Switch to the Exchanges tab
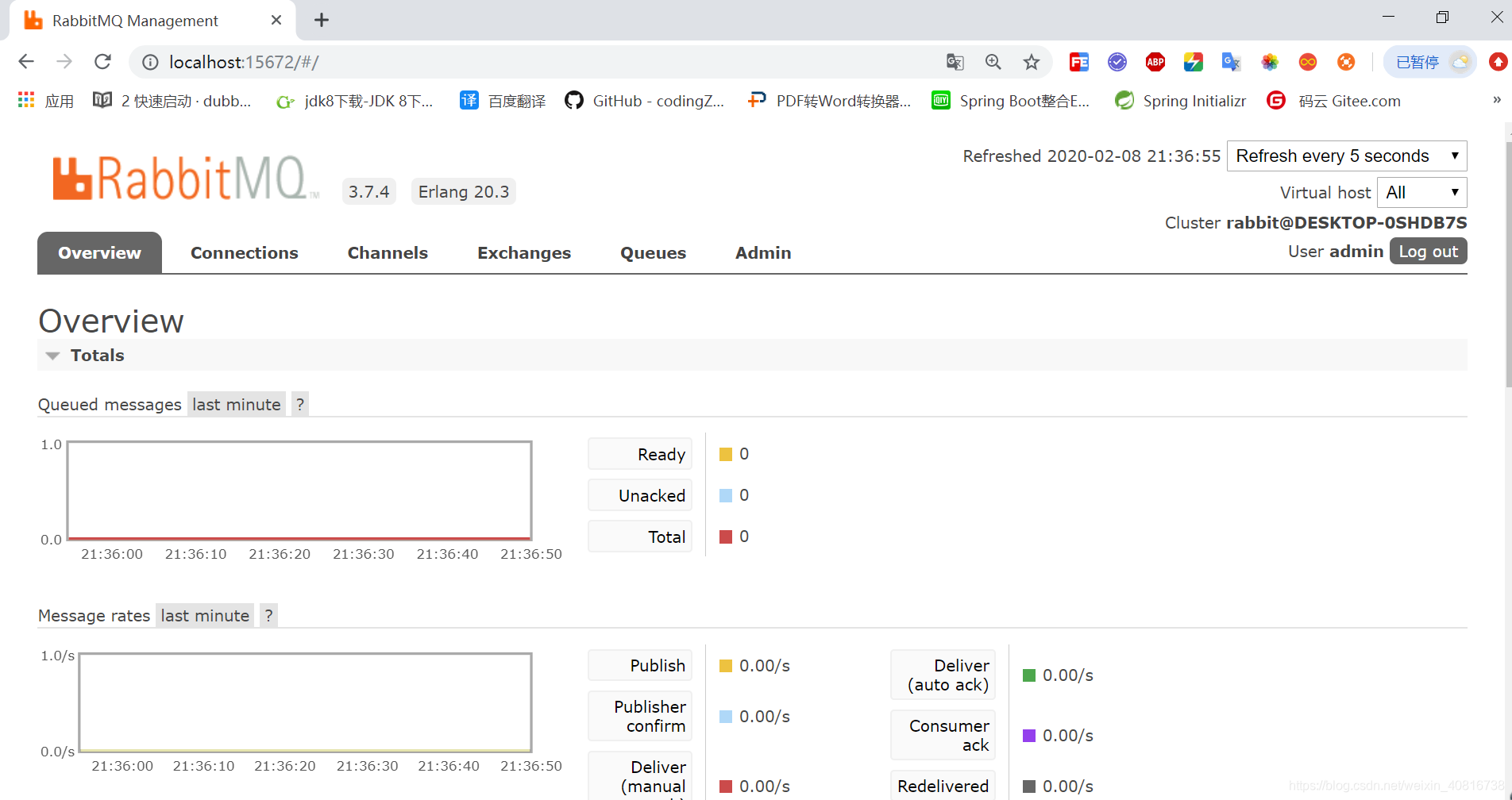Screen dimensions: 1512x800 [524, 253]
